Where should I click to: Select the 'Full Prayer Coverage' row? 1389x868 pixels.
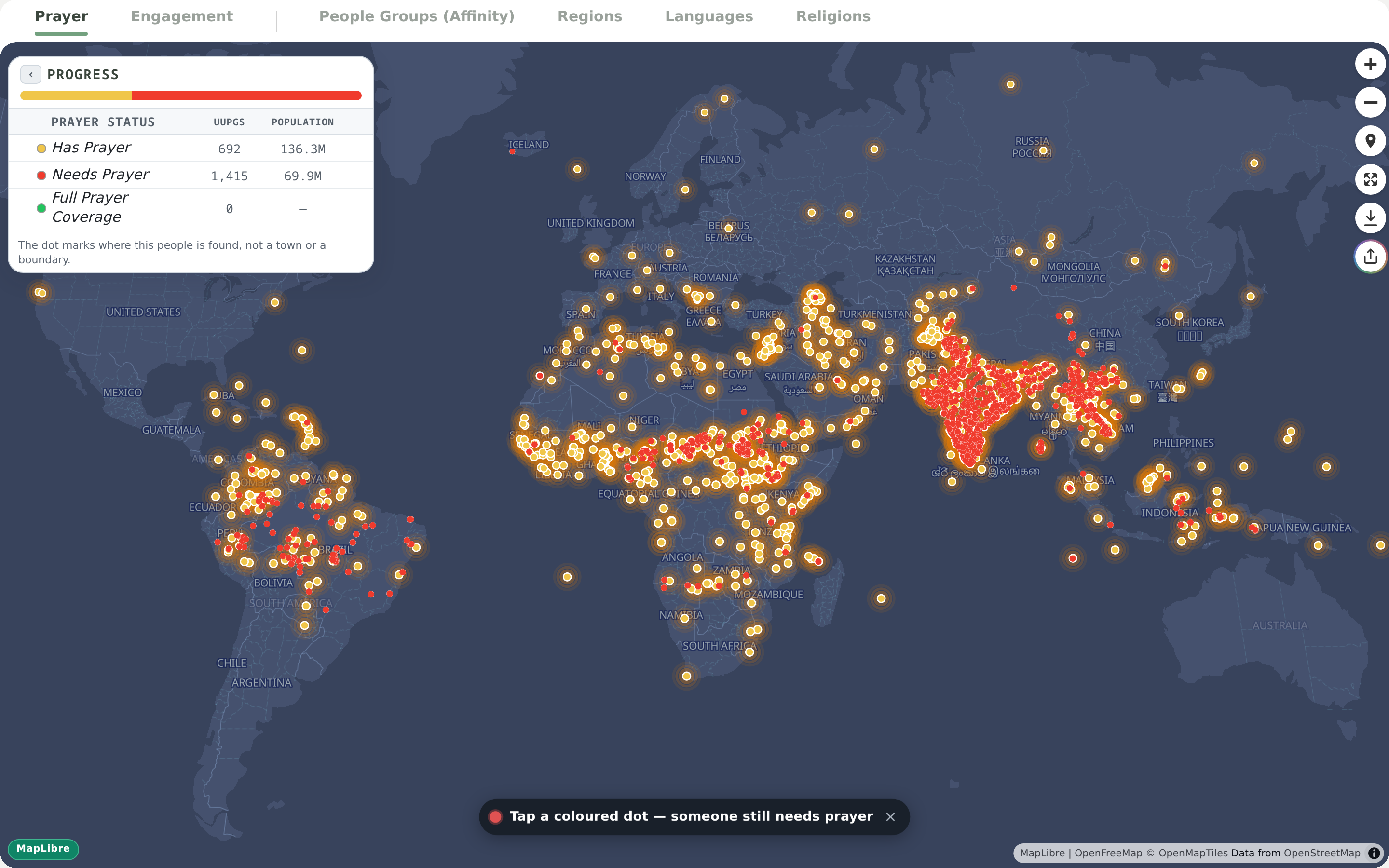(191, 208)
